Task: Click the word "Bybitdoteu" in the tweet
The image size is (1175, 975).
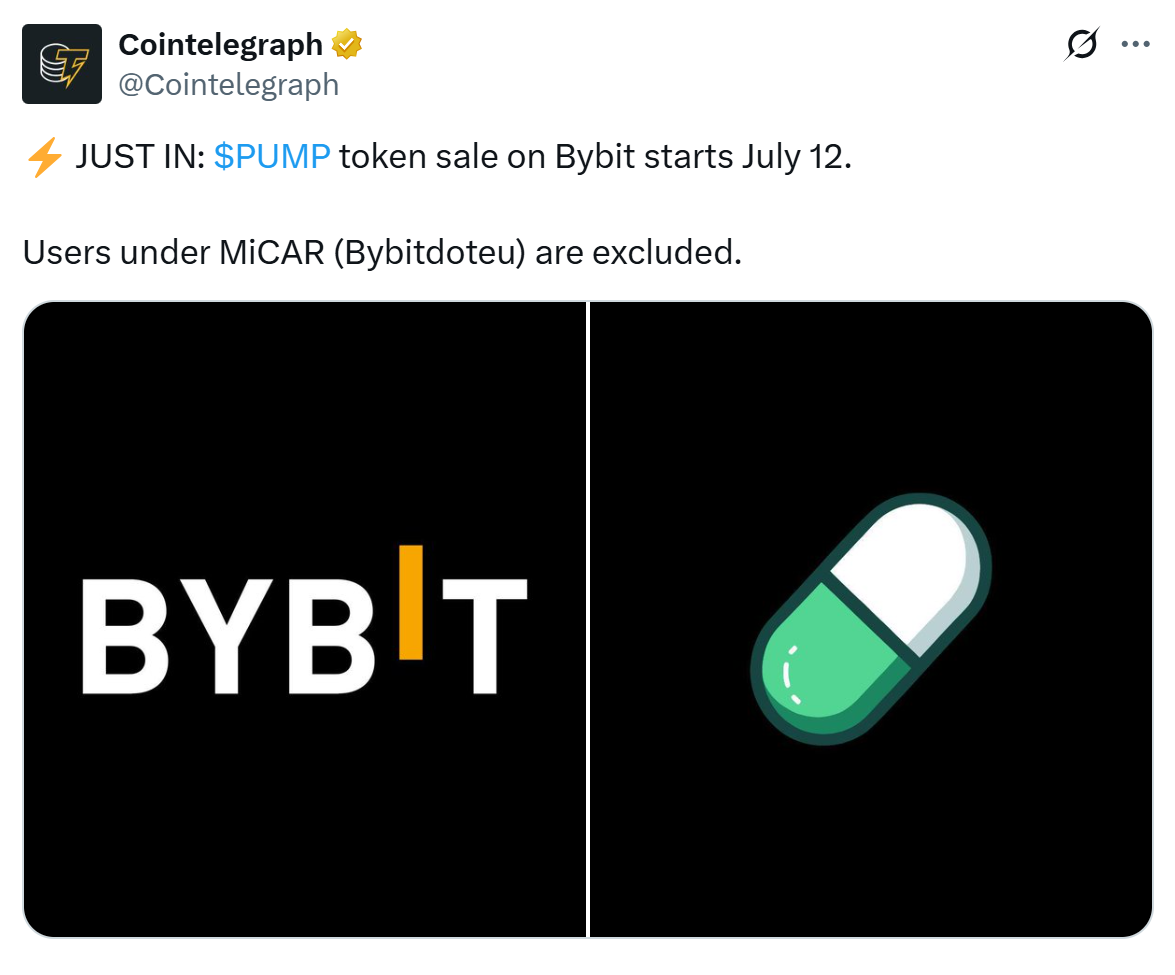Action: (x=429, y=252)
